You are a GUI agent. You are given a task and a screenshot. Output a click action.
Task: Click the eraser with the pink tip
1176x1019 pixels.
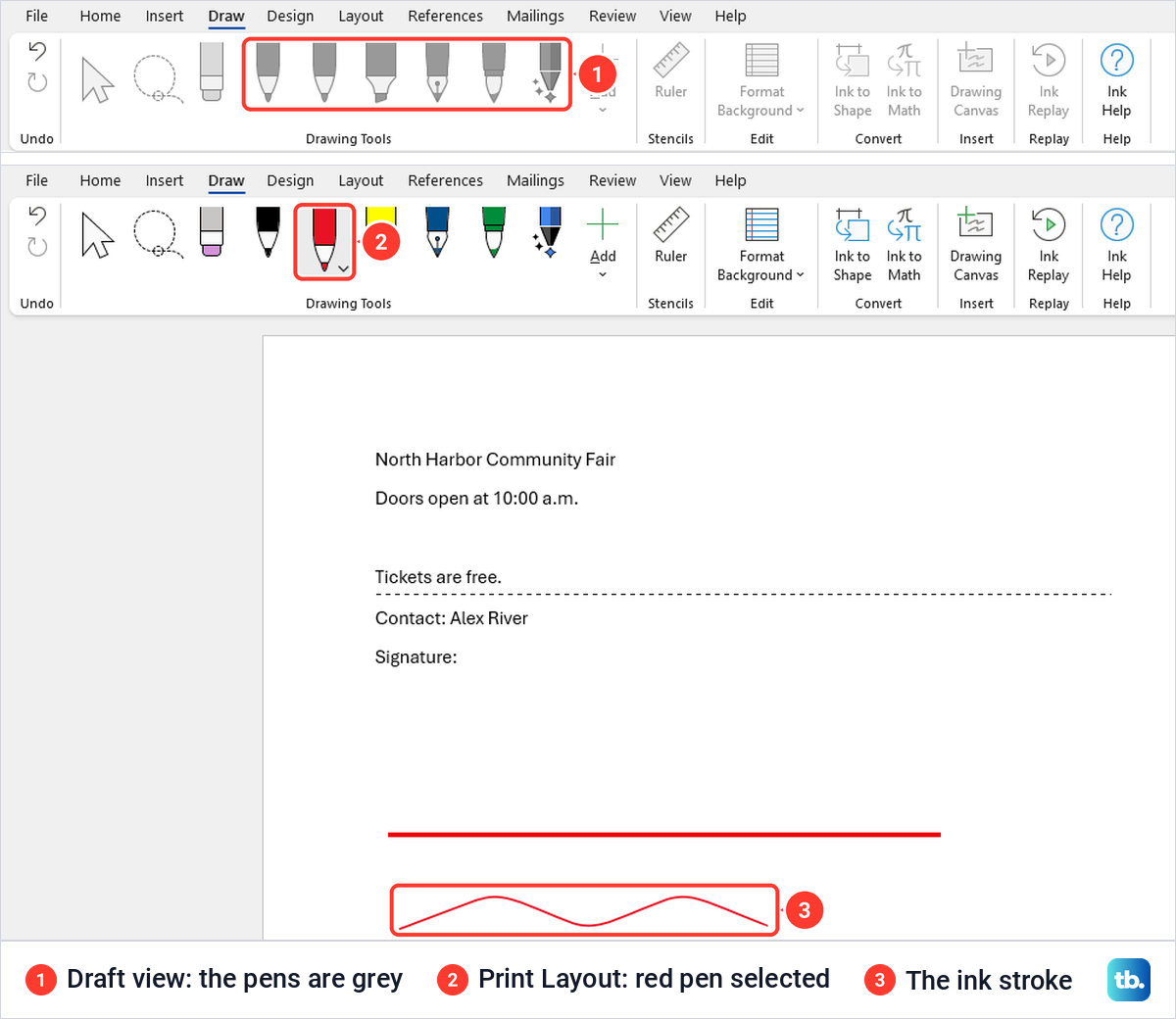point(212,232)
